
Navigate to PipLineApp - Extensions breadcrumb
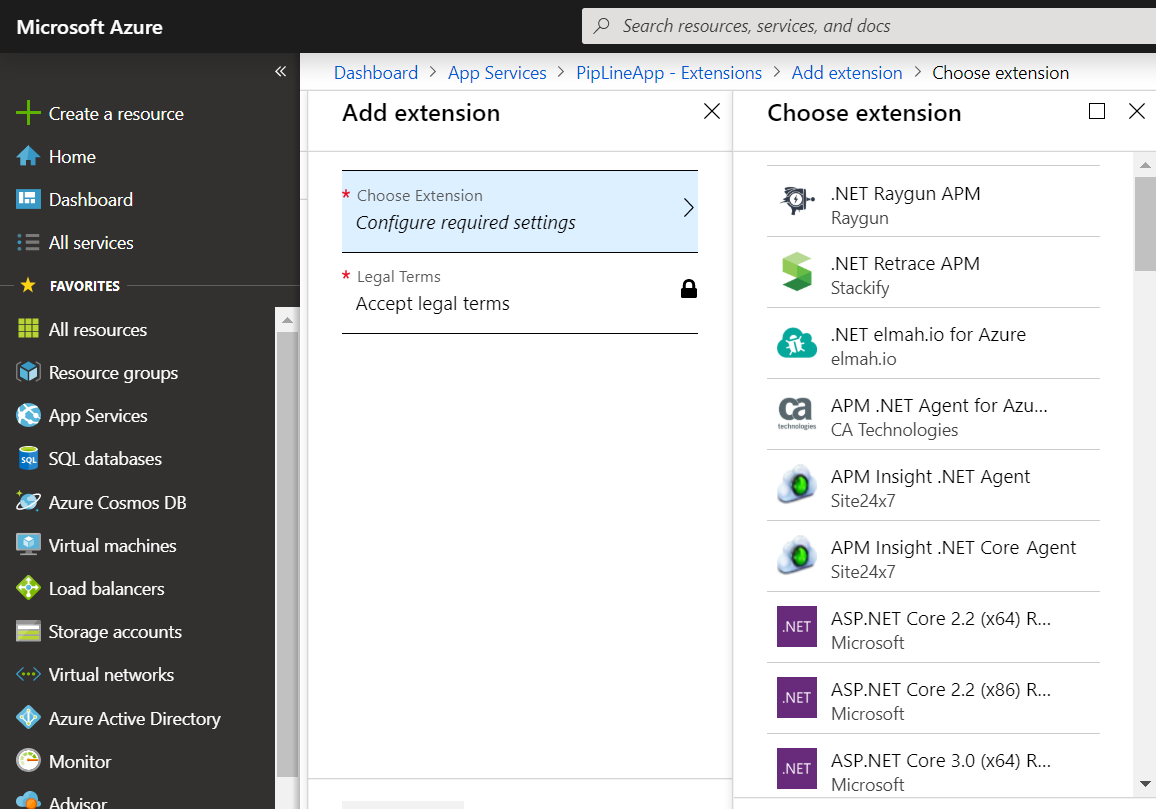tap(669, 73)
